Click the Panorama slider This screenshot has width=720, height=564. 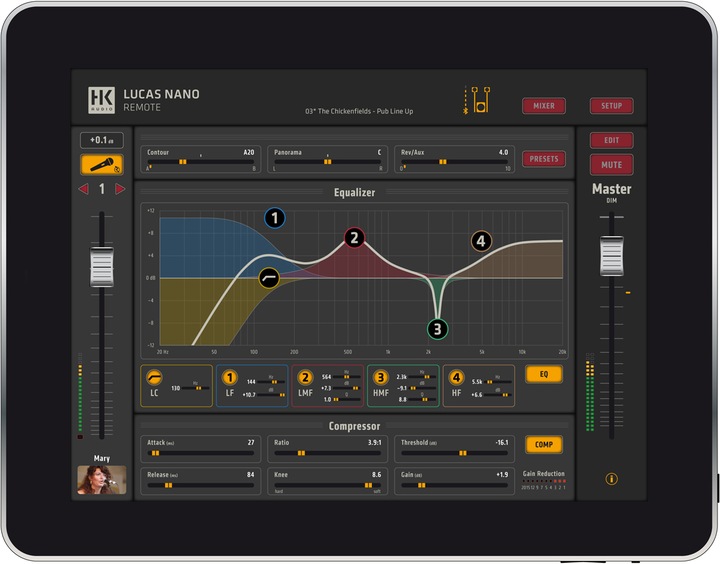tap(327, 162)
